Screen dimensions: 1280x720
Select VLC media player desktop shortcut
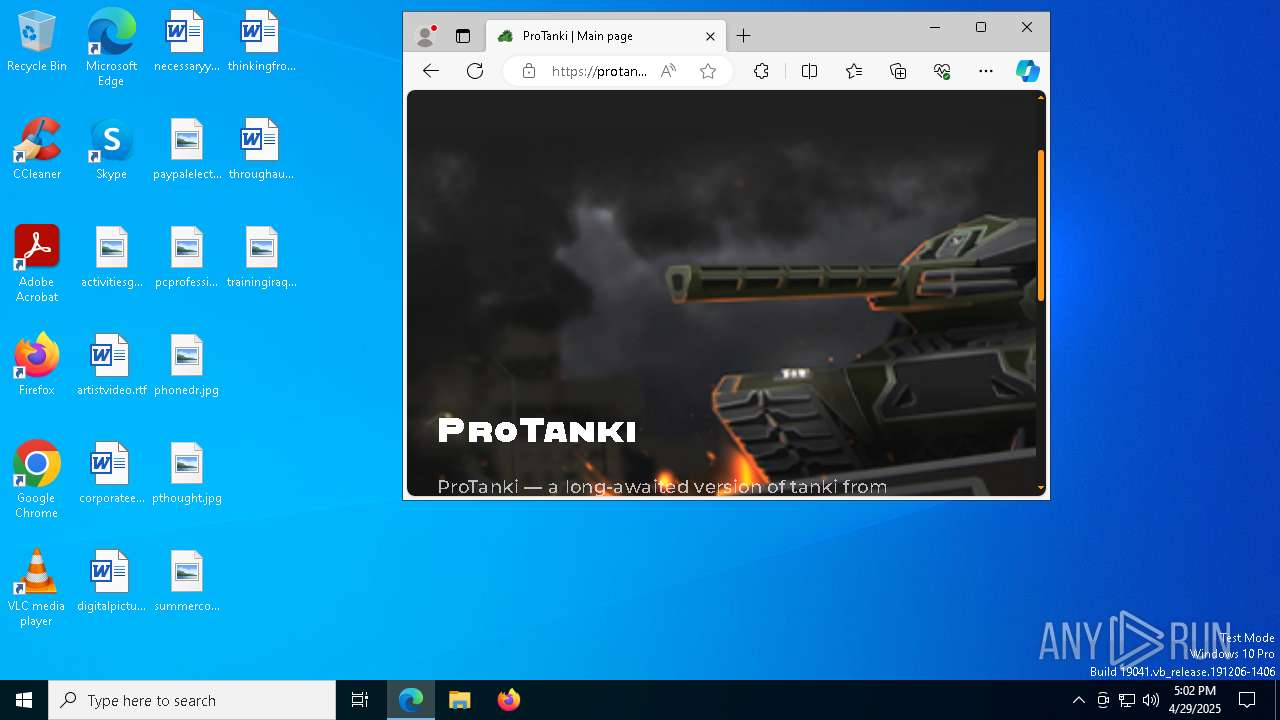pos(37,588)
